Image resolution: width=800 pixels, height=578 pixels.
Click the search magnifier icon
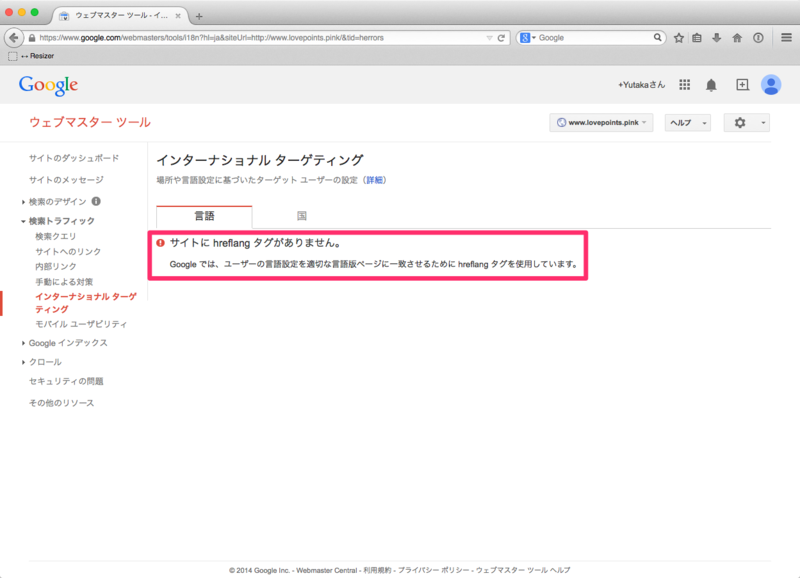658,37
